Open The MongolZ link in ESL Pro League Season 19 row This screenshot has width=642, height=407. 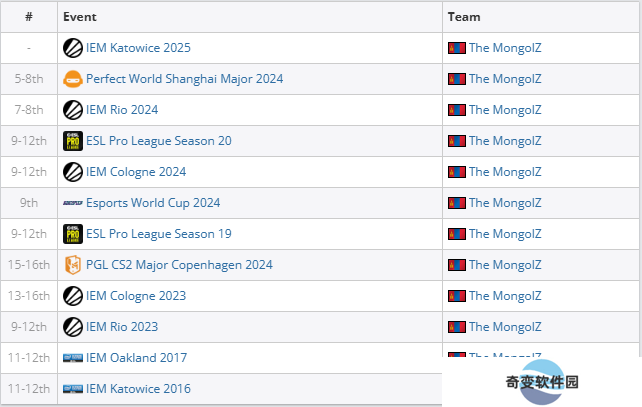(505, 234)
